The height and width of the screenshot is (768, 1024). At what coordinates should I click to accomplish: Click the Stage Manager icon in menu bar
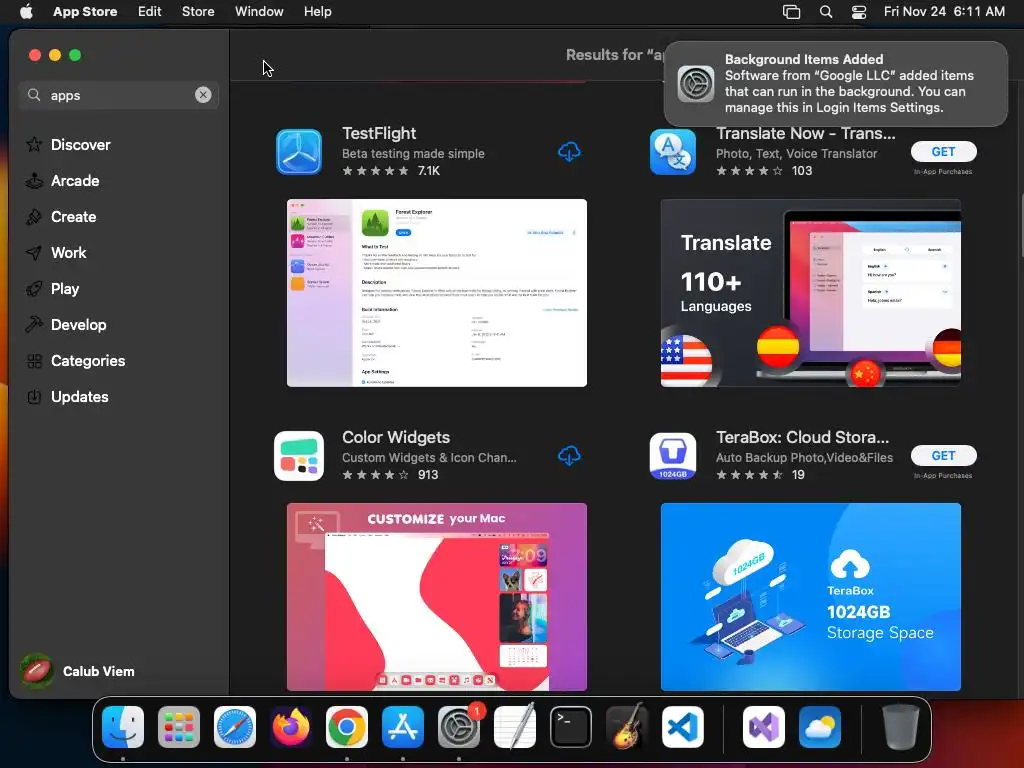coord(792,11)
